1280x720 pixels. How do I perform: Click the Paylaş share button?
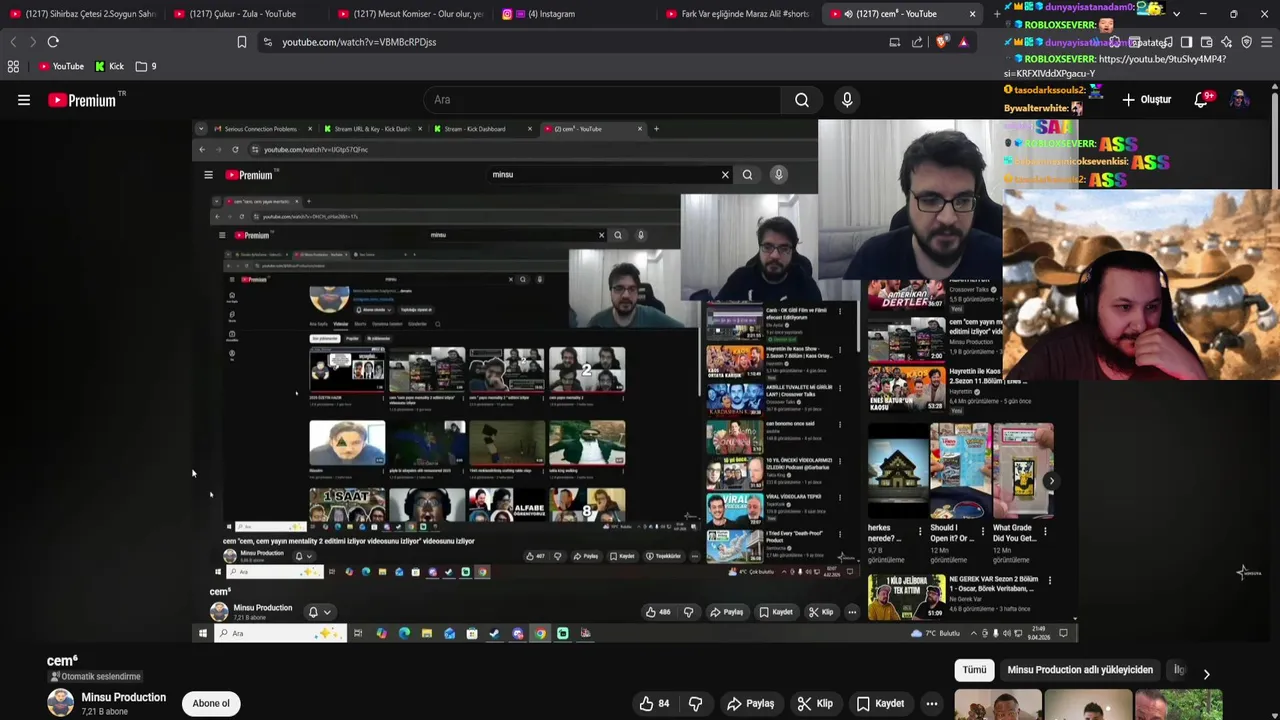click(751, 703)
